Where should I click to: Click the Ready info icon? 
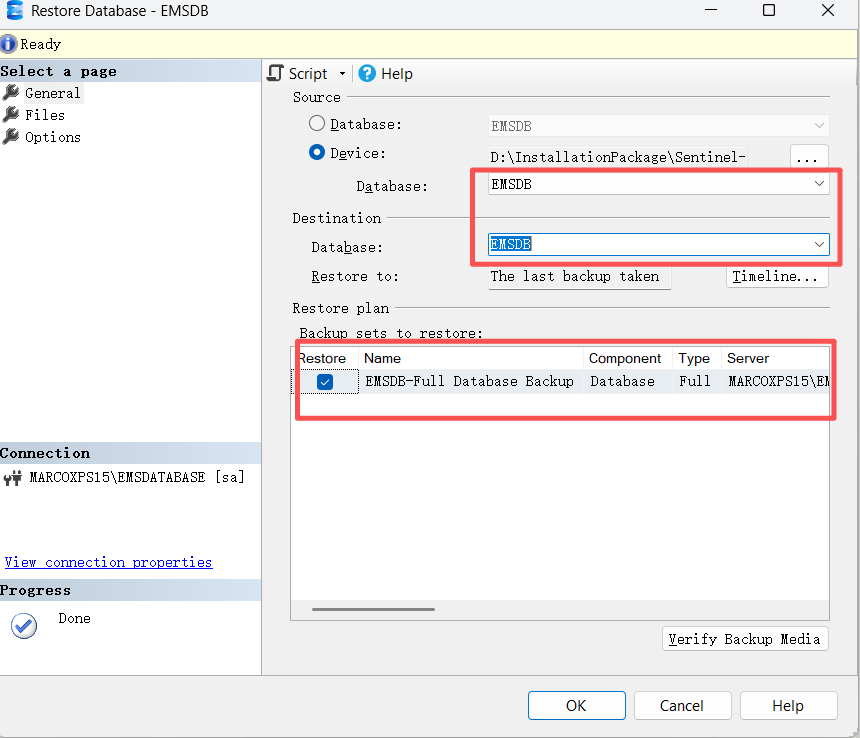click(x=9, y=44)
